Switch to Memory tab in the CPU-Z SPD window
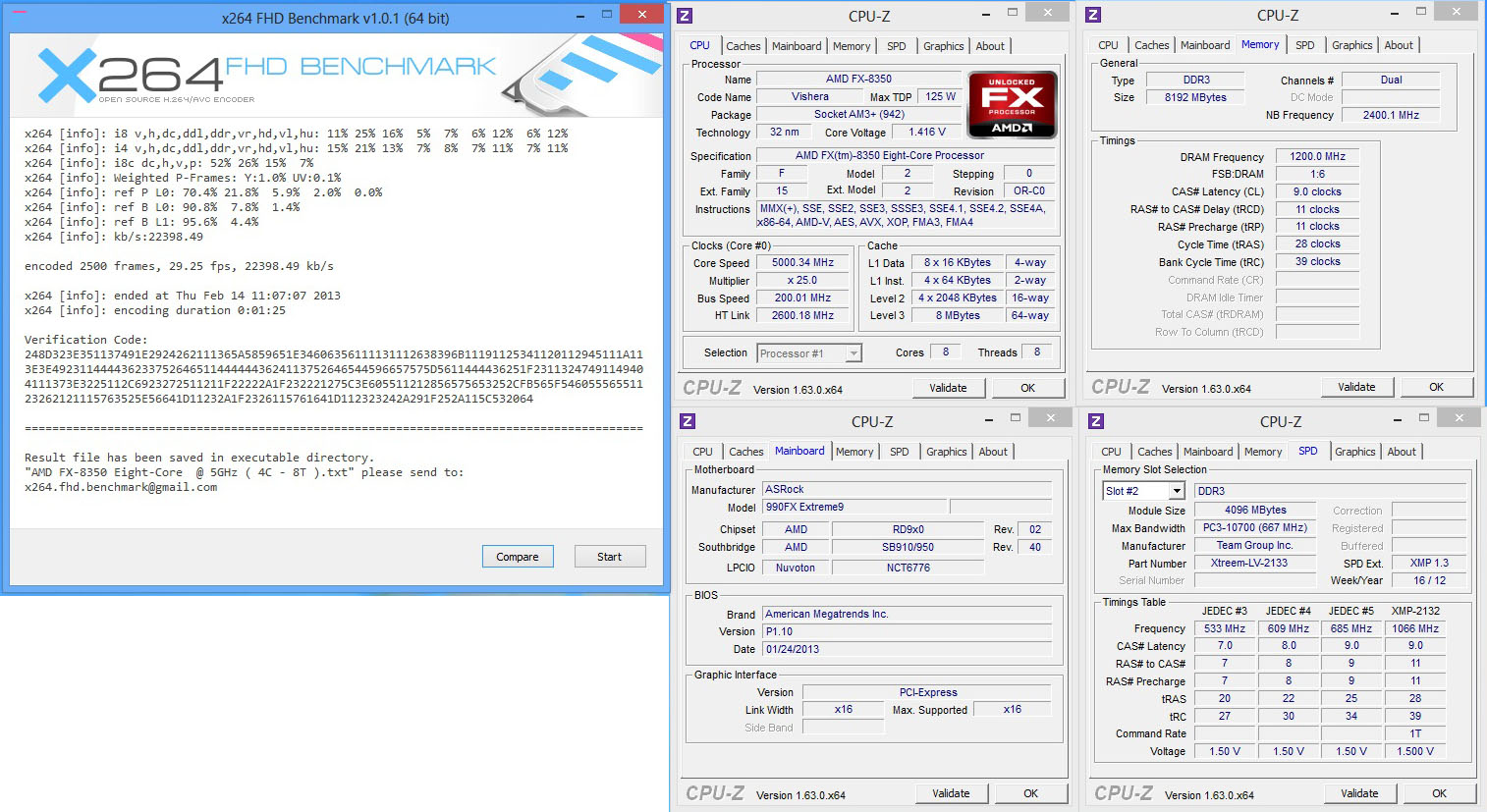 (1263, 452)
